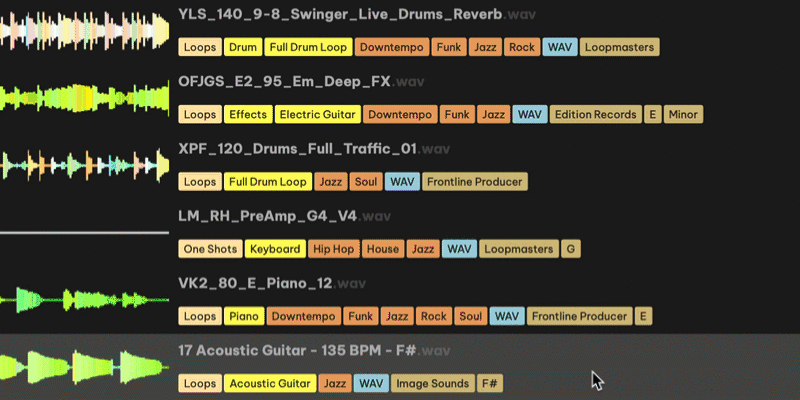This screenshot has height=400, width=800.
Task: Click WAV tag on VK2_80_E_Piano row
Action: pyautogui.click(x=507, y=316)
